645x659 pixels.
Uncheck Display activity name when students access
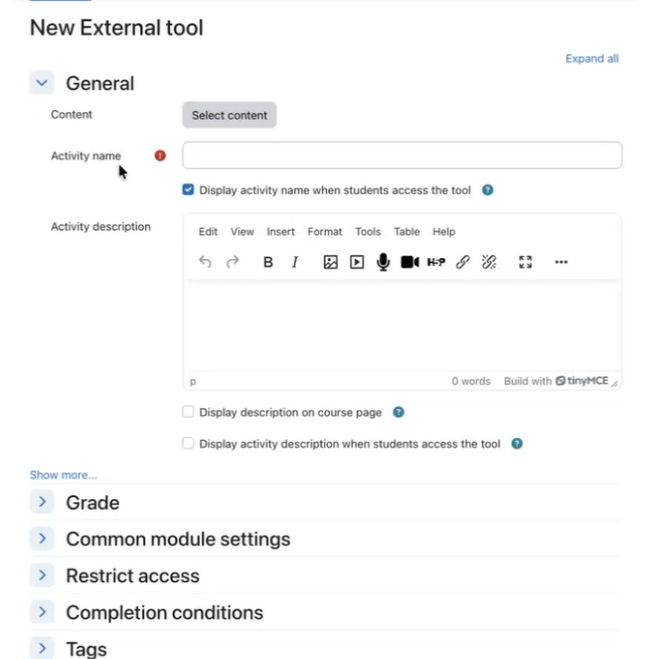point(188,190)
